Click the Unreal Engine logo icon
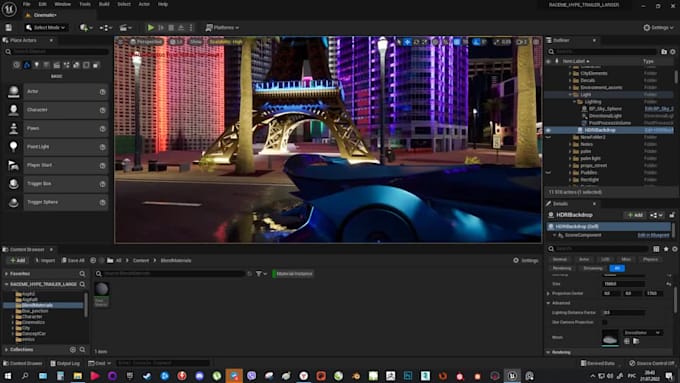 coord(9,9)
